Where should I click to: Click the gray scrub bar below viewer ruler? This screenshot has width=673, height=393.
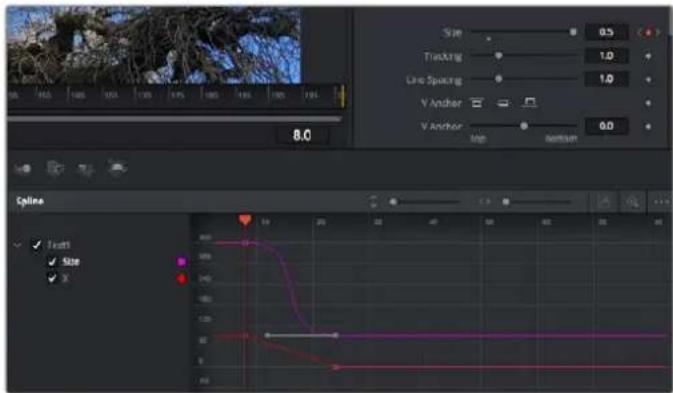point(175,119)
